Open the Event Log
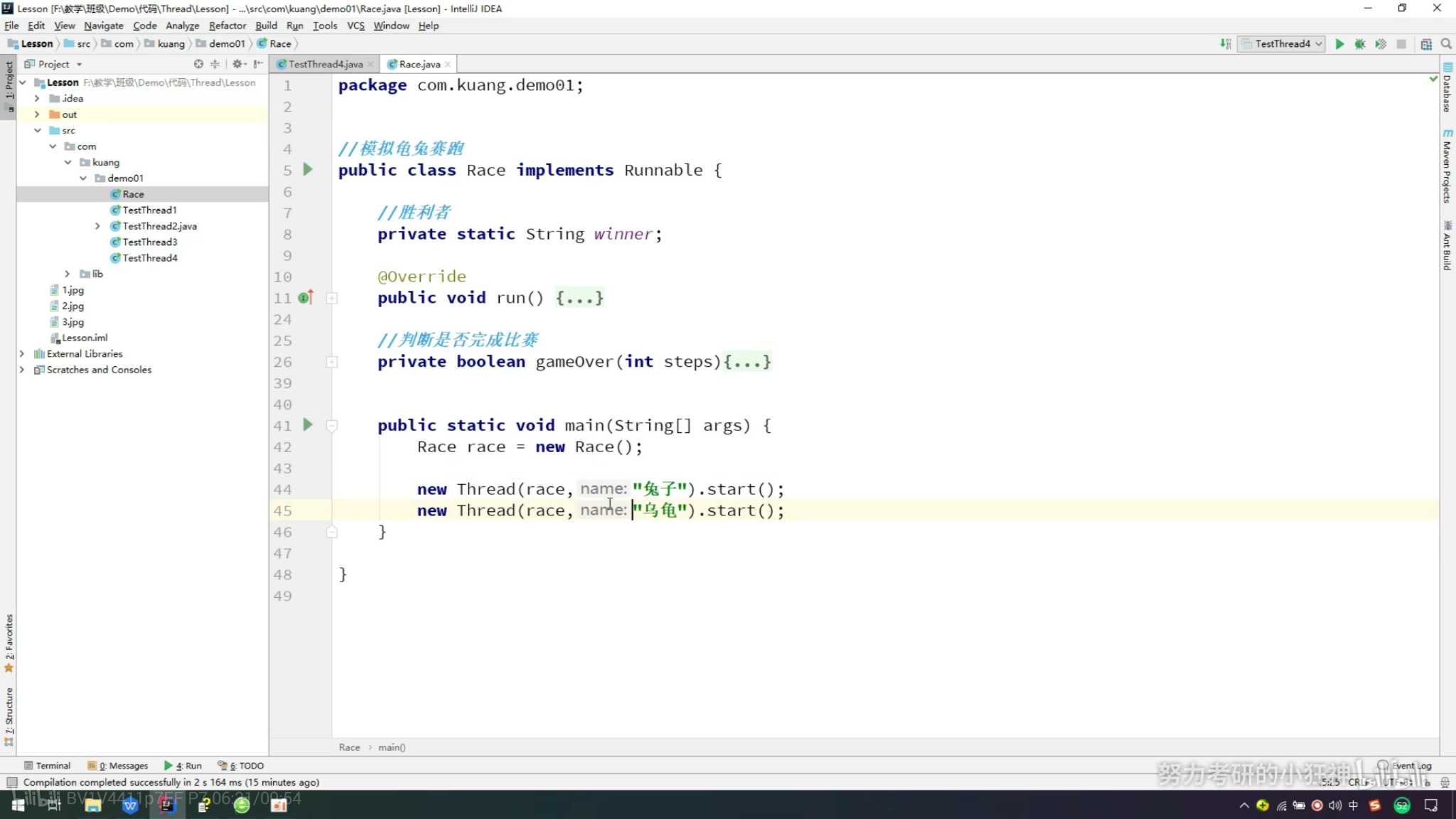 click(x=1405, y=766)
